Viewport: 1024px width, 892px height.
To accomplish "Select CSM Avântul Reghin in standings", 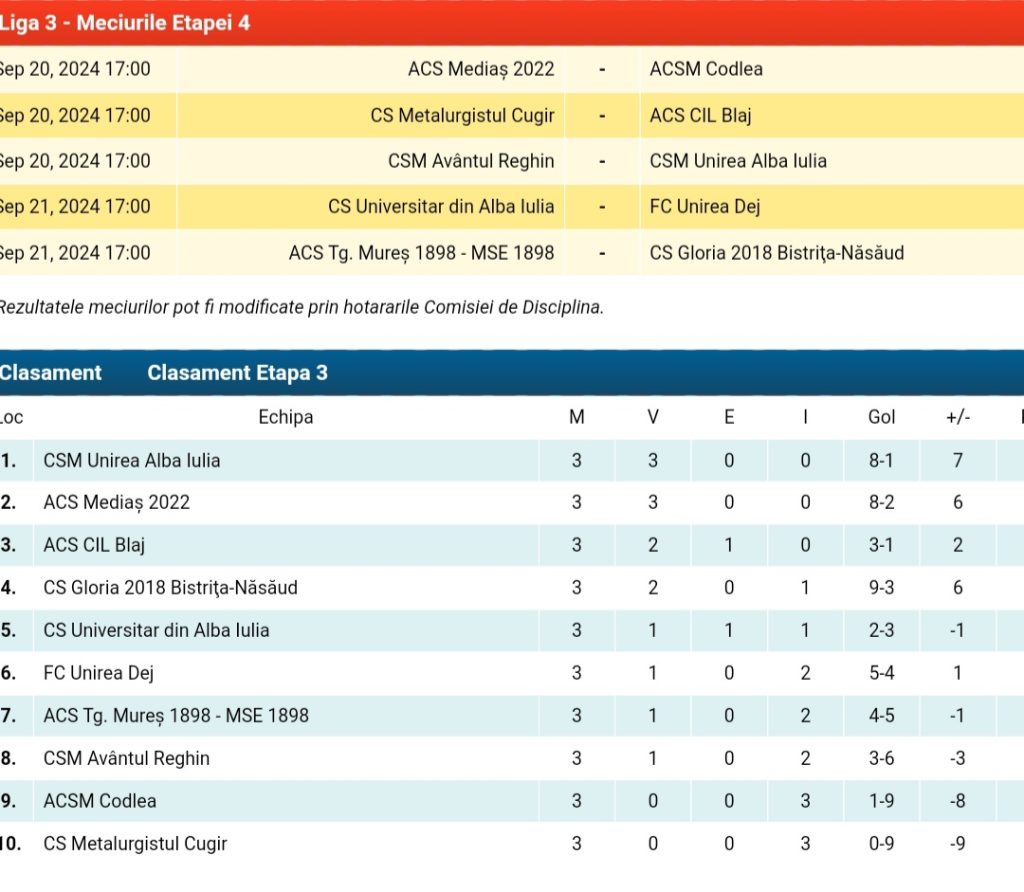I will (126, 759).
